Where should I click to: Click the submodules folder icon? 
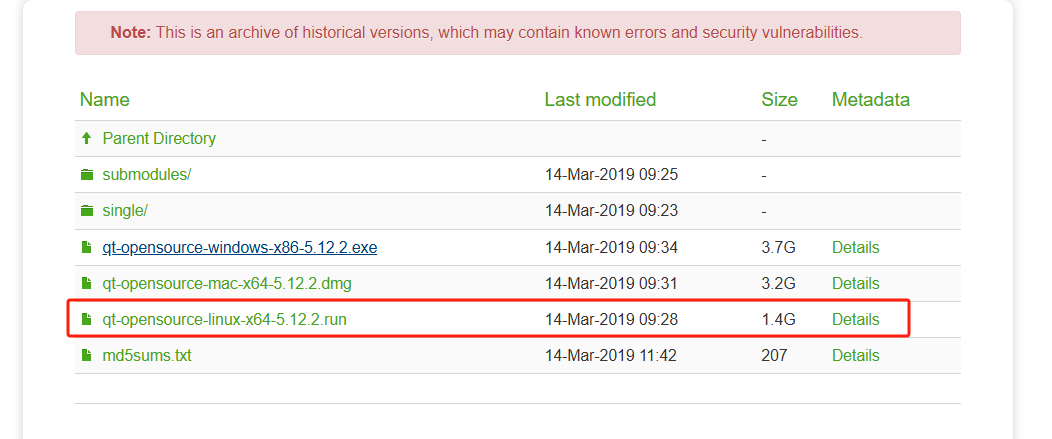pos(87,175)
